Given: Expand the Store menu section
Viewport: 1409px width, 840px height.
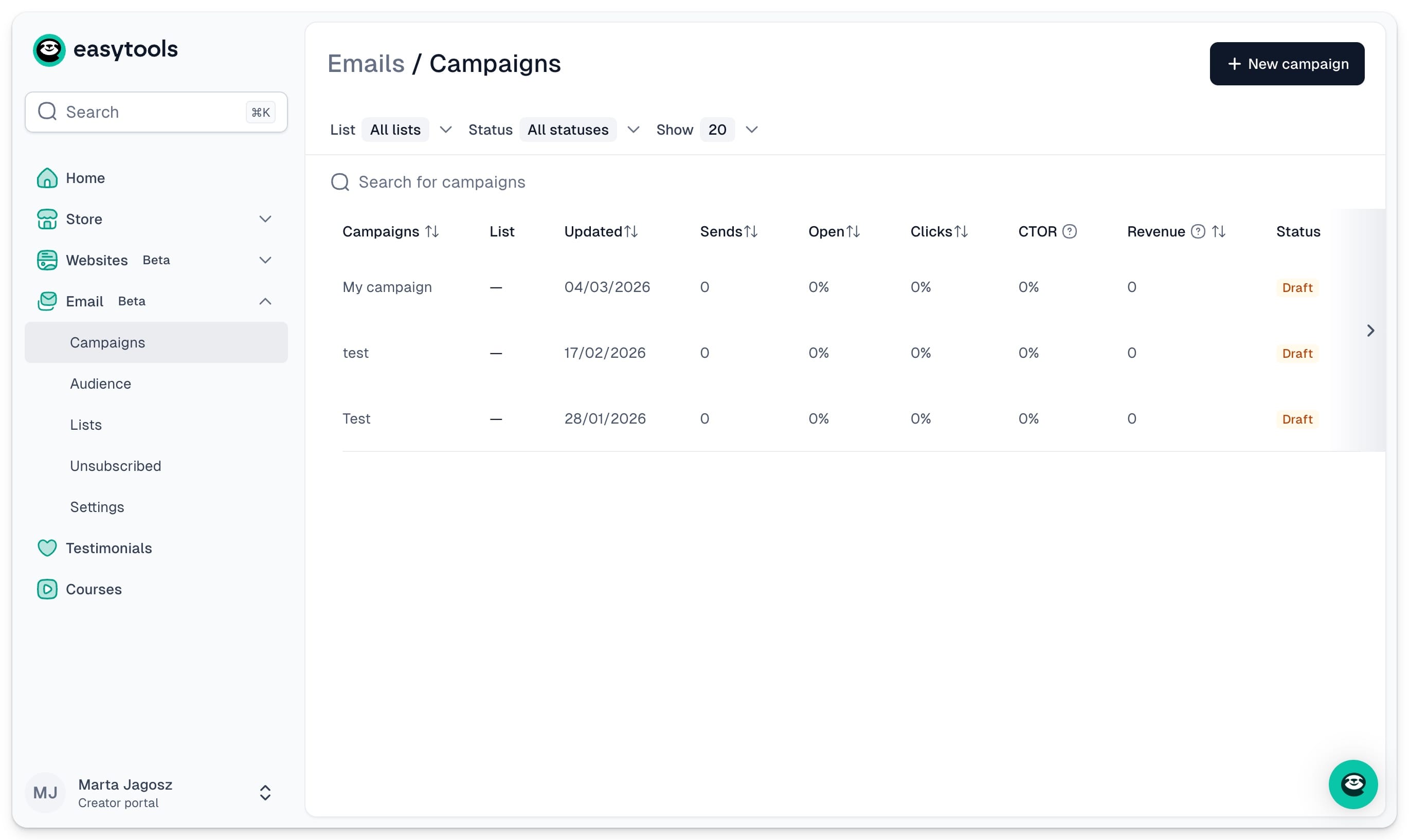Looking at the screenshot, I should [265, 219].
